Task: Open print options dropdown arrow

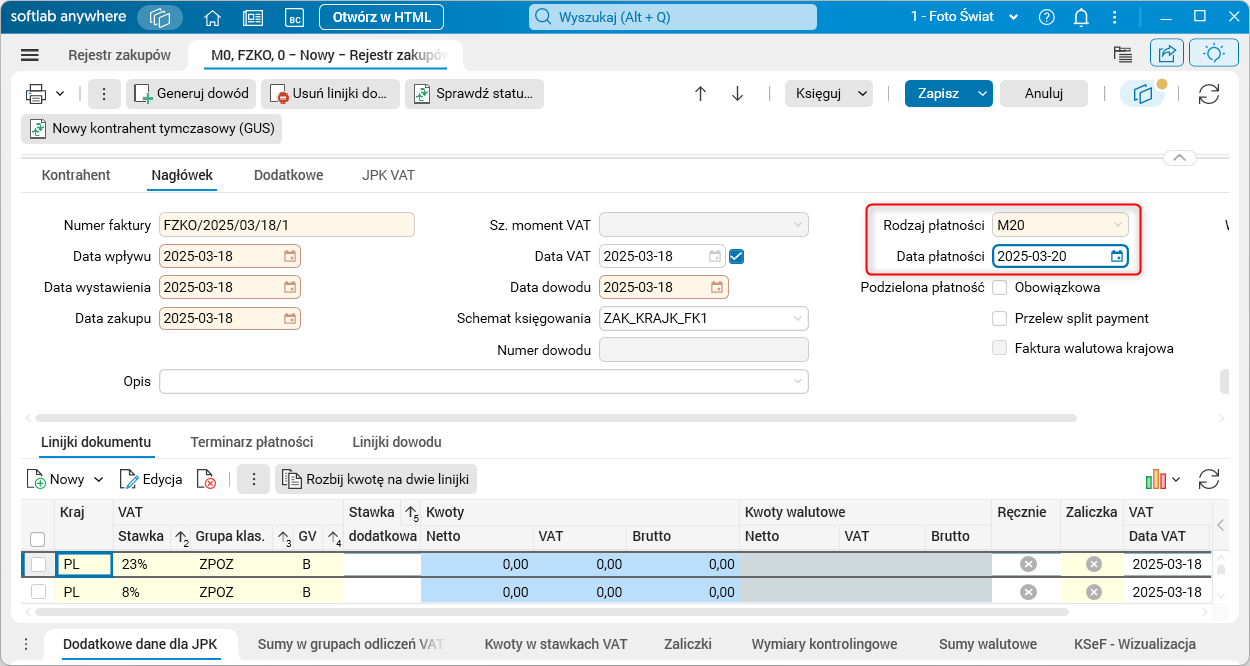Action: (x=60, y=94)
